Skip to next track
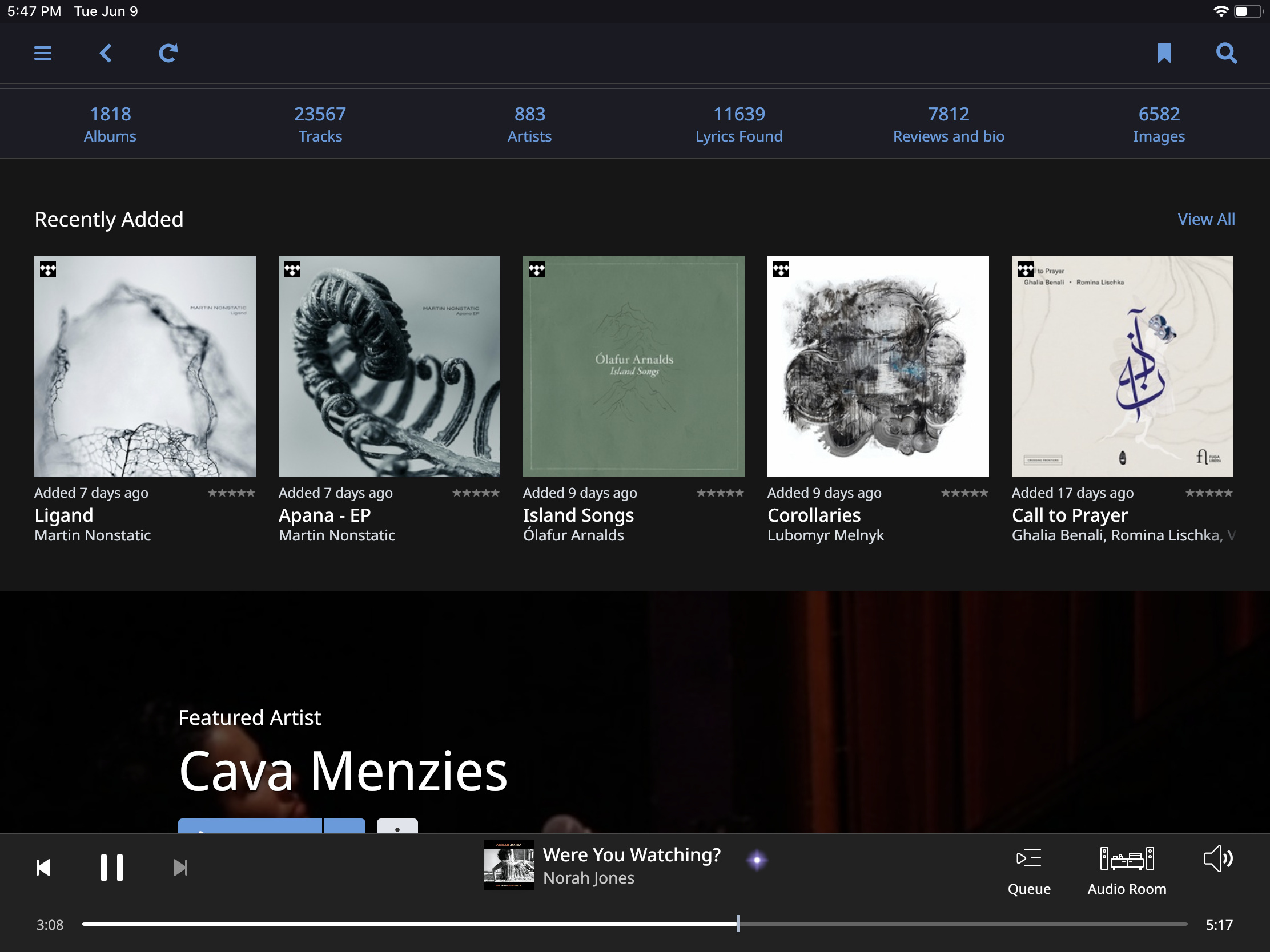 click(x=180, y=867)
